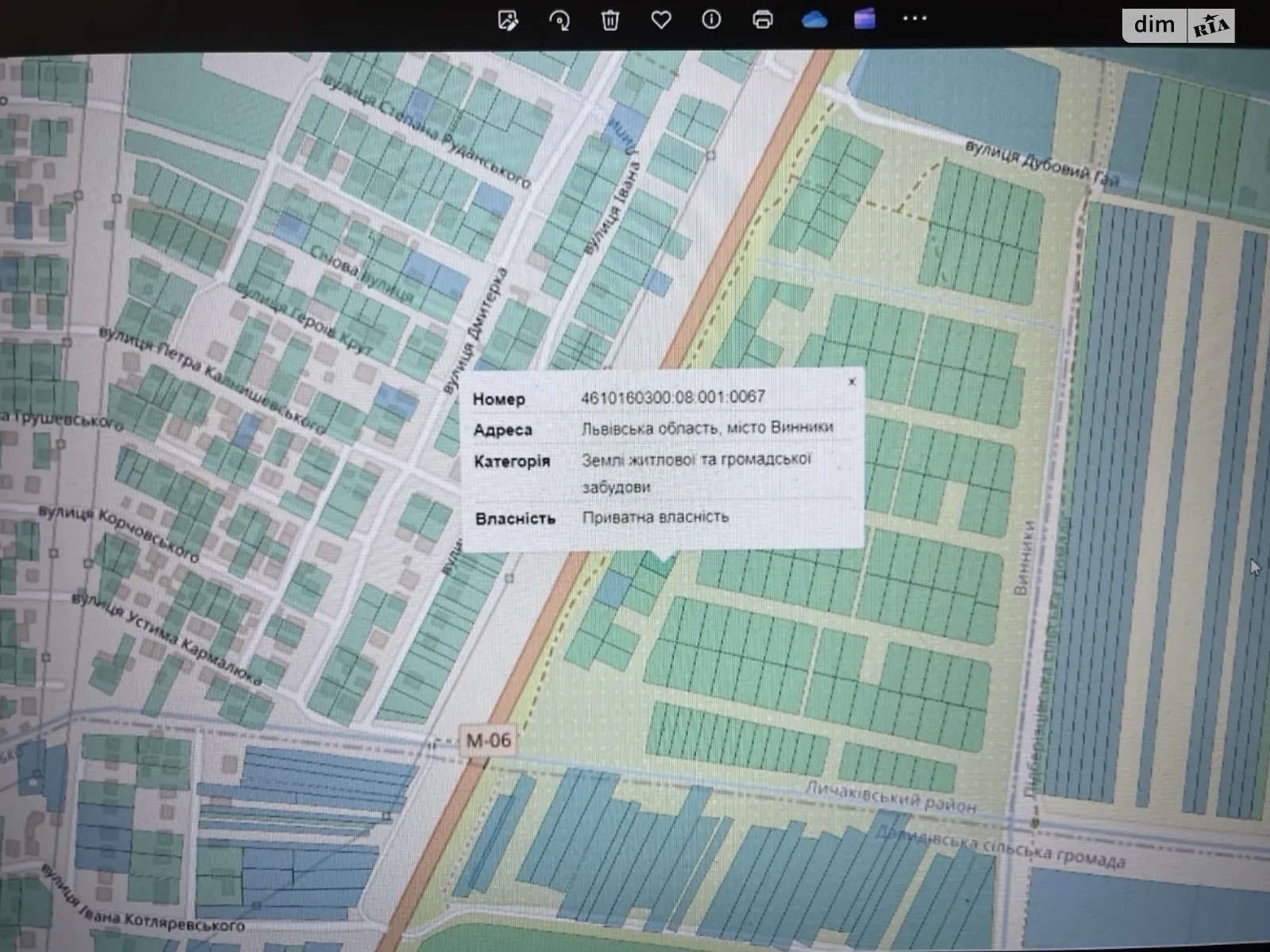
Task: Click the cadastral number 4610160300:08:001:0067
Action: coord(672,397)
